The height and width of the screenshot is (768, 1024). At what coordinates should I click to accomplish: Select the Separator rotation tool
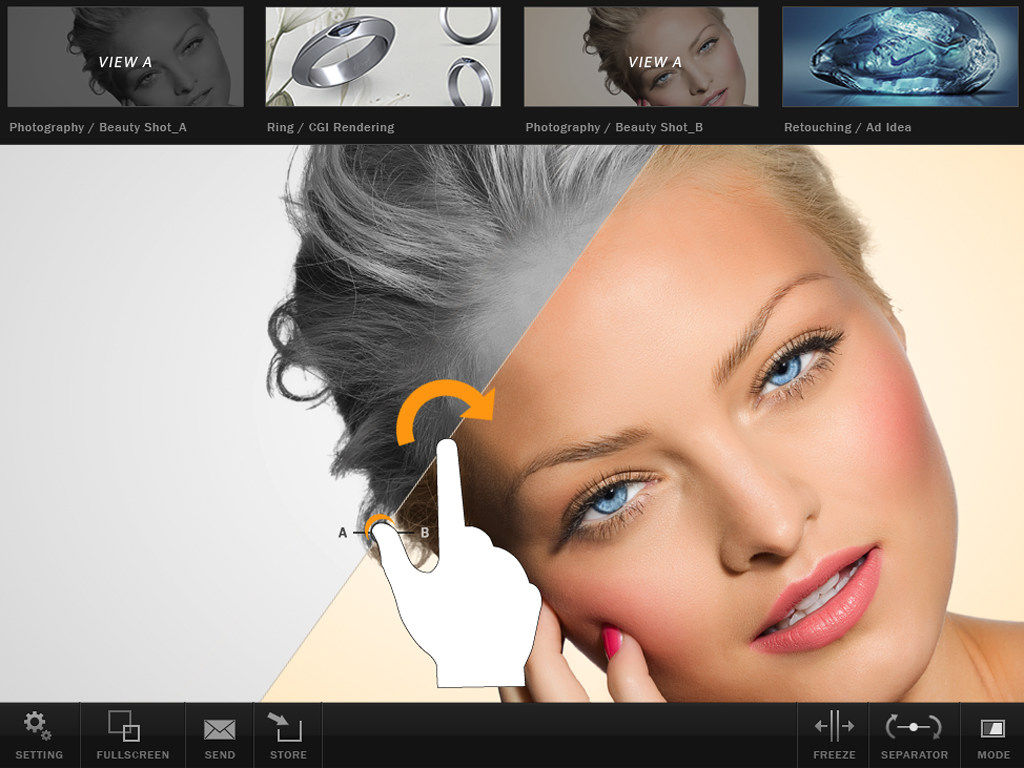point(914,727)
